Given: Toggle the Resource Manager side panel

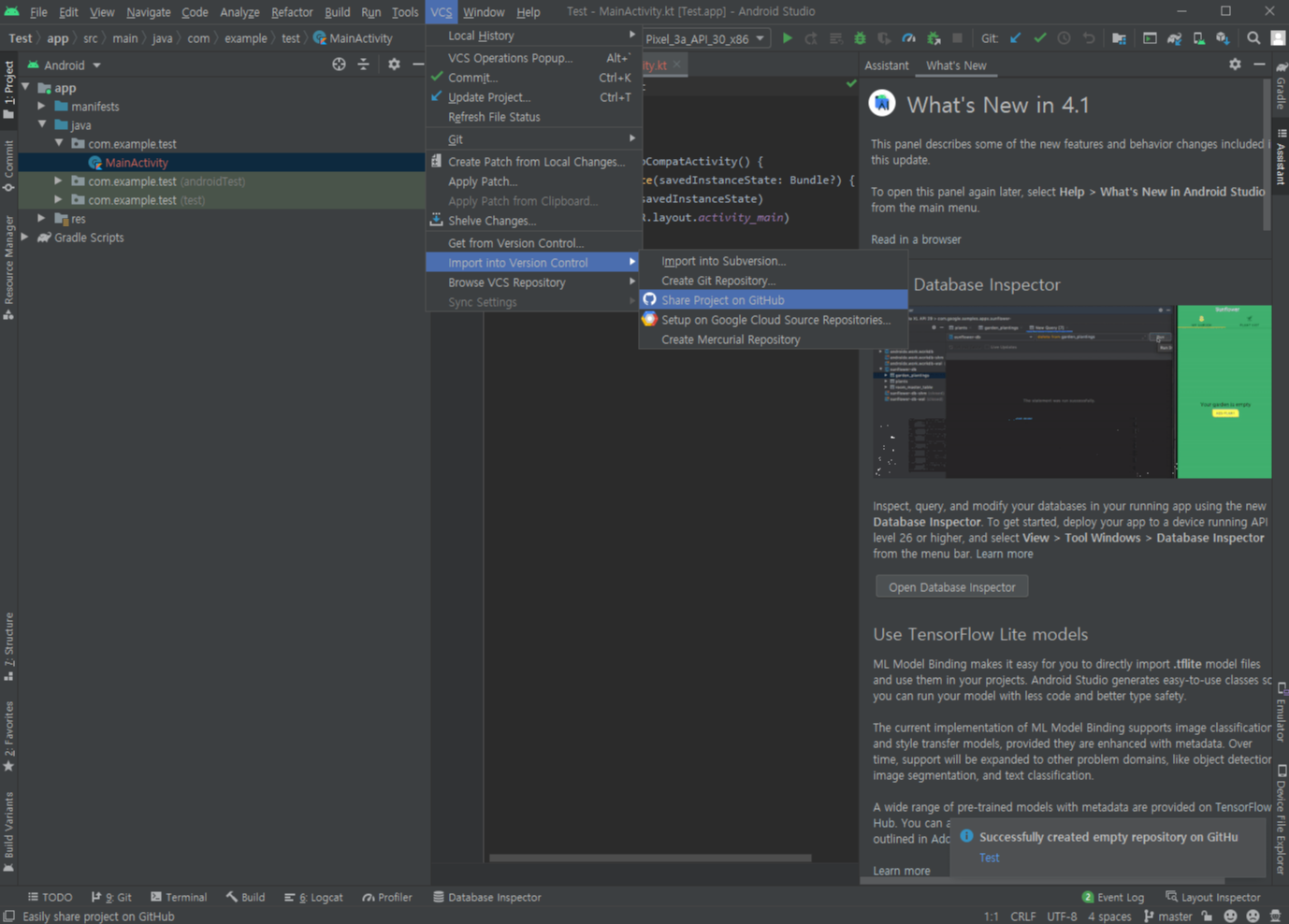Looking at the screenshot, I should click(8, 268).
